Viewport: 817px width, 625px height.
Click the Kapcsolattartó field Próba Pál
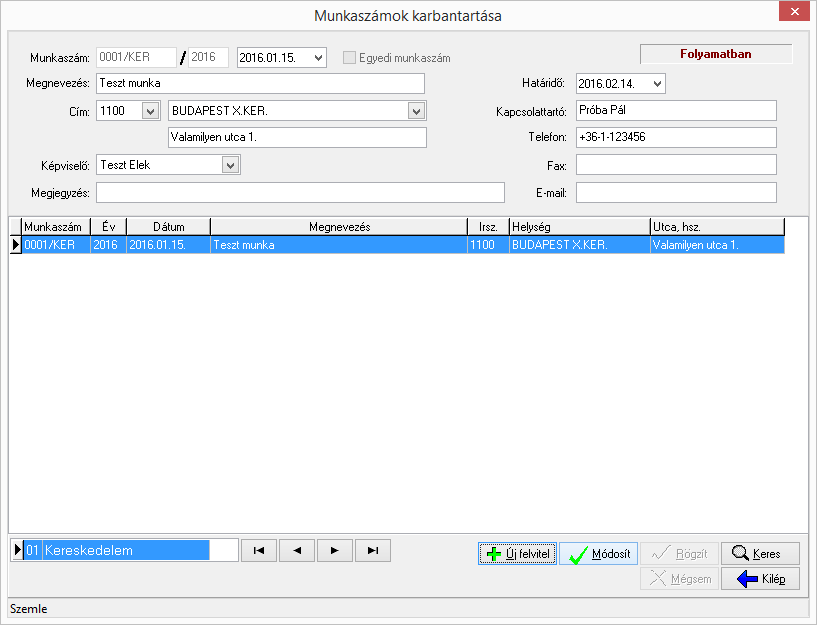pos(676,110)
